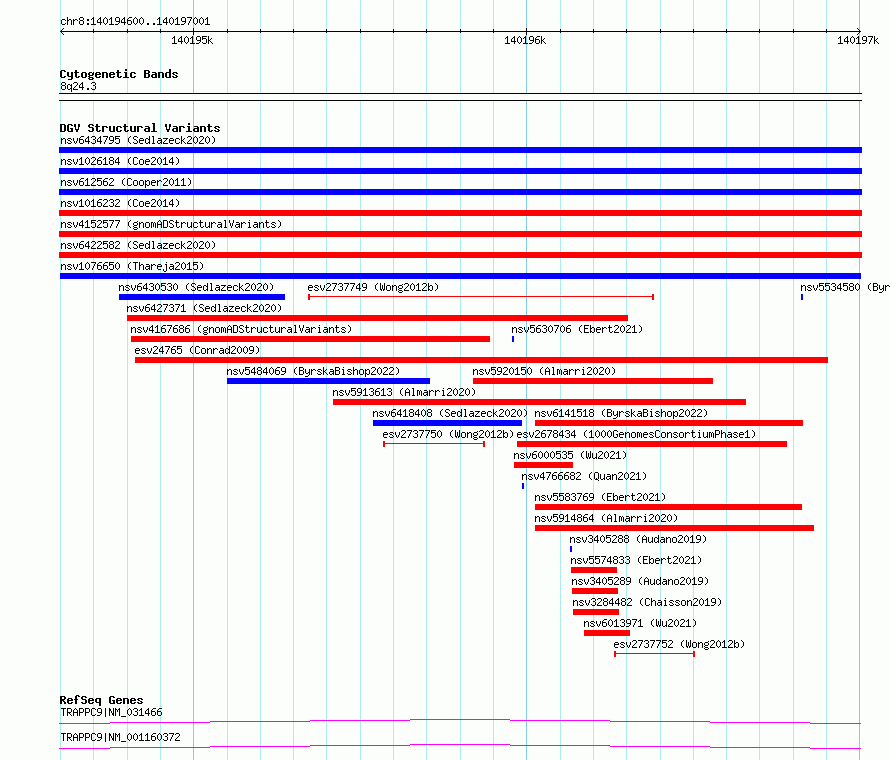Viewport: 890px width, 760px height.
Task: Select the cut-off nsv5534580 label
Action: pos(845,287)
